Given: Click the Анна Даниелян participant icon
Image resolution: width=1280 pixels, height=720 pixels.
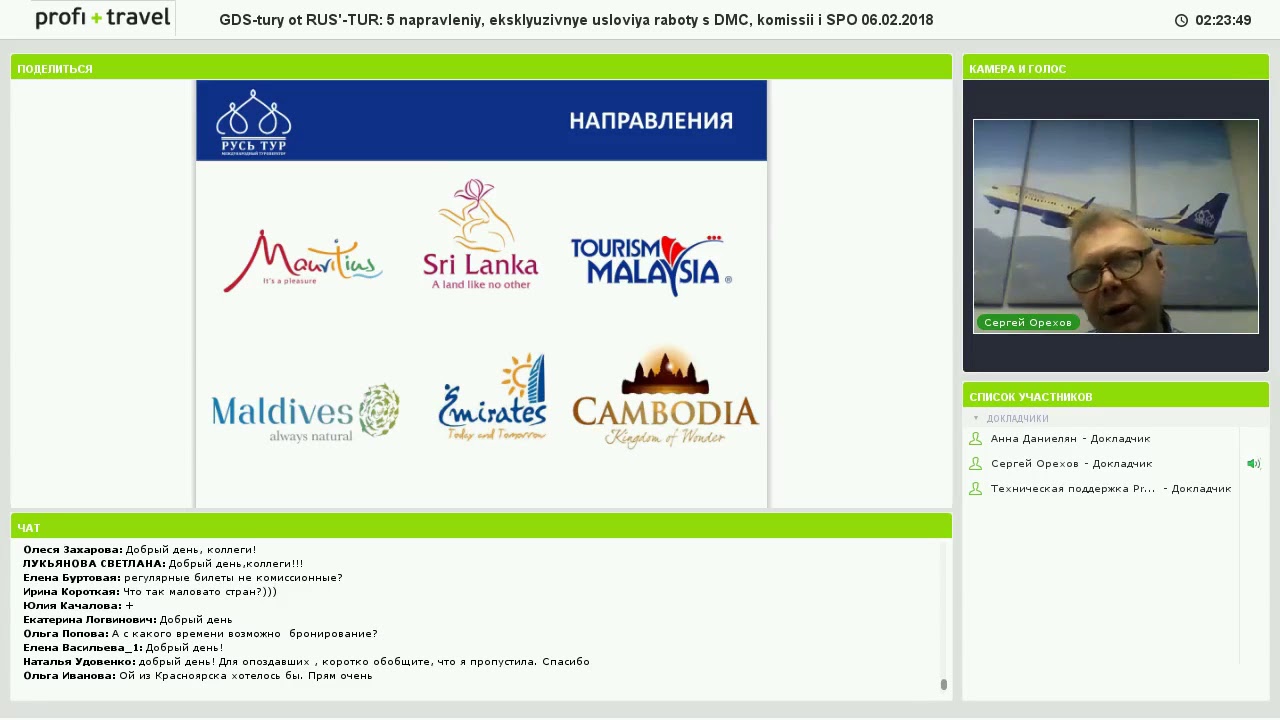Looking at the screenshot, I should coord(975,439).
